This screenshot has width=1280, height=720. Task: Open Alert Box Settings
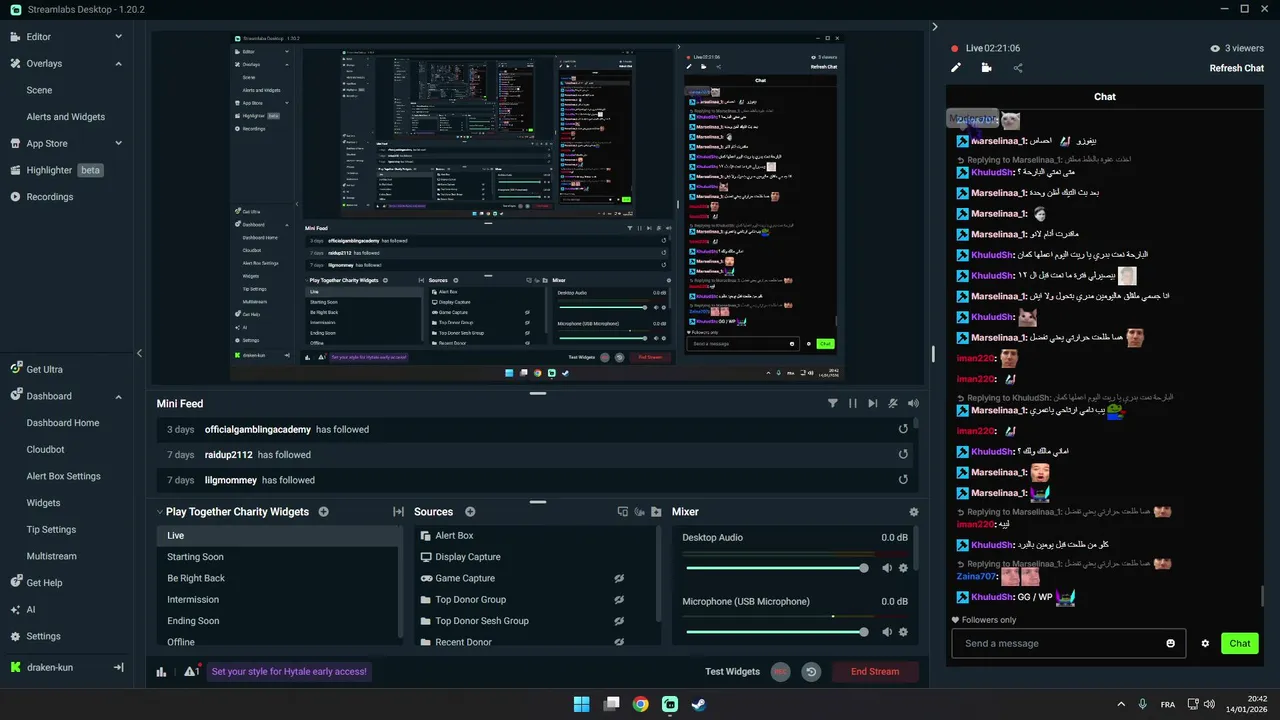point(63,476)
